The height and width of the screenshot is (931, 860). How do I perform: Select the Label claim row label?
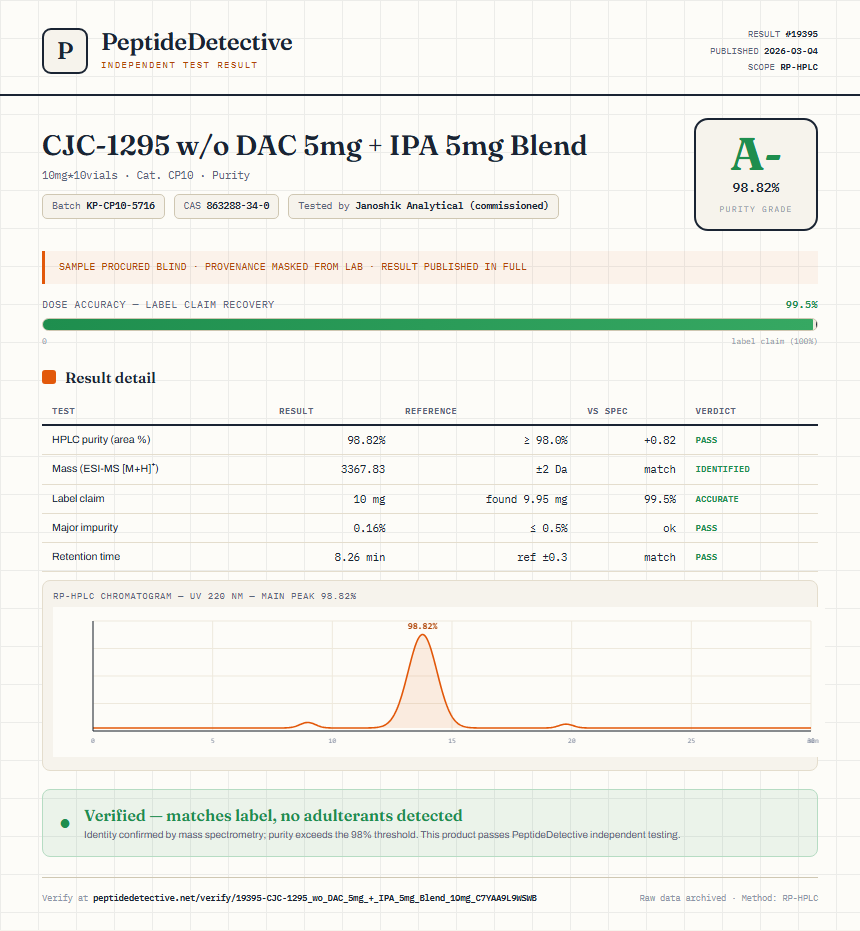pyautogui.click(x=78, y=498)
